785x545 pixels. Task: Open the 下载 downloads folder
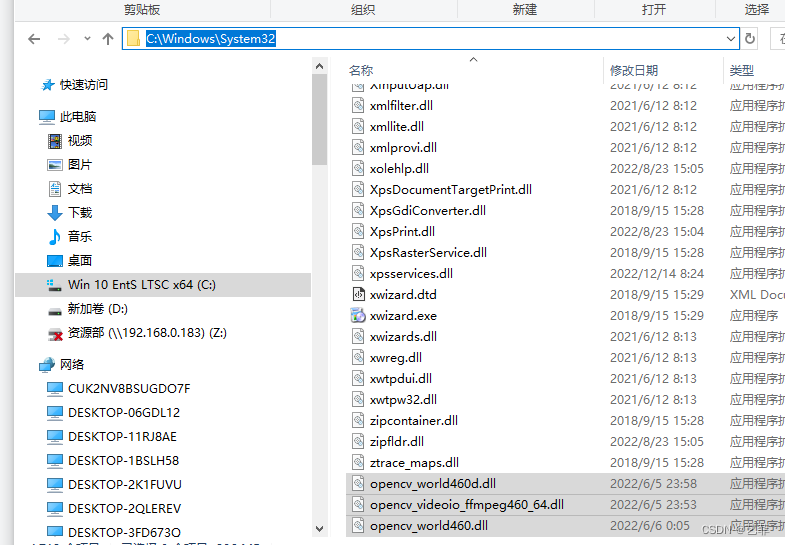80,213
